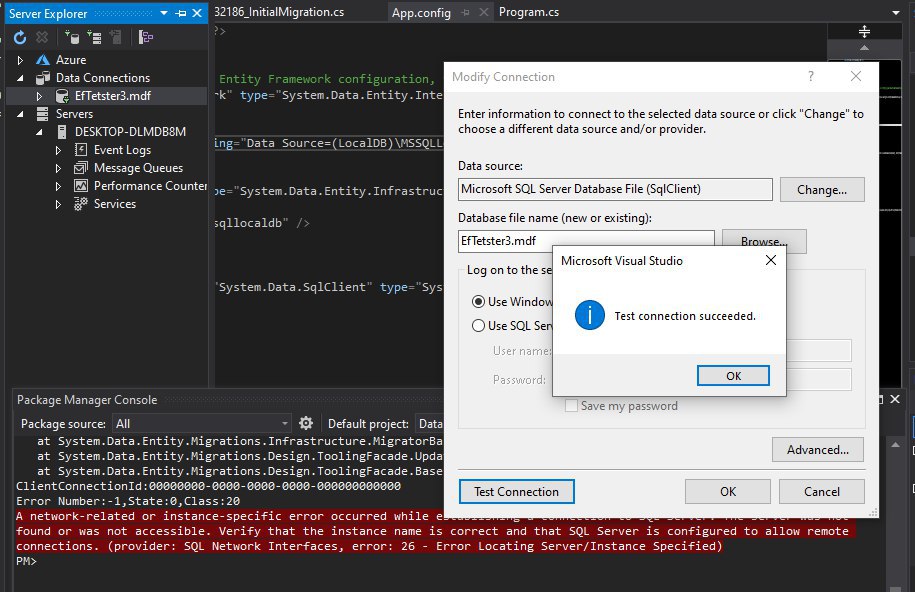The width and height of the screenshot is (915, 592).
Task: Click the editor split window icon
Action: coord(864,31)
